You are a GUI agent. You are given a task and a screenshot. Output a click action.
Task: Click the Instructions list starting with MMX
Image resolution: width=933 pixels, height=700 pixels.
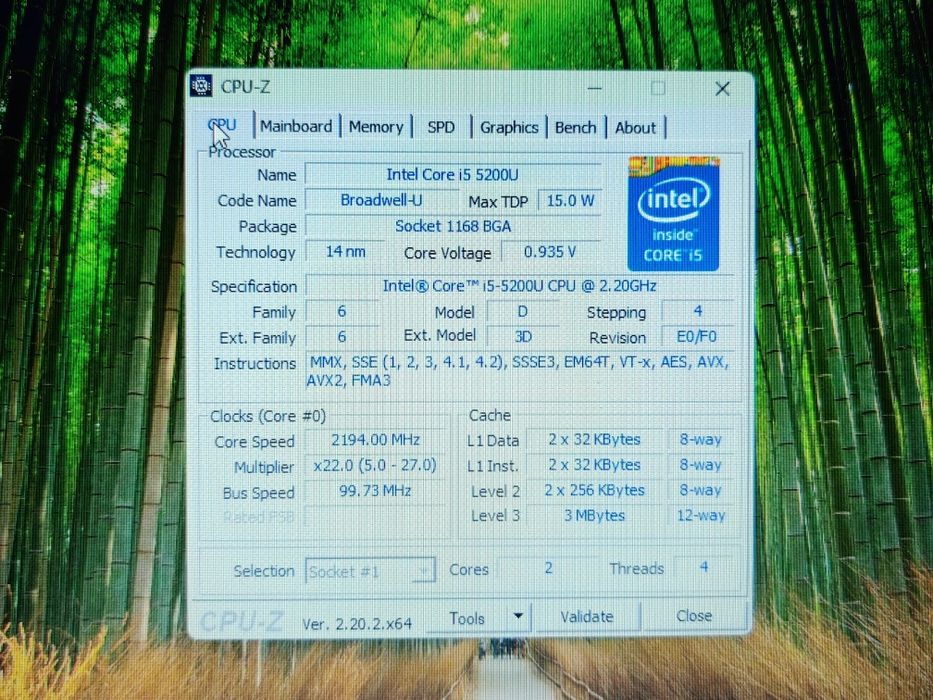[x=519, y=371]
